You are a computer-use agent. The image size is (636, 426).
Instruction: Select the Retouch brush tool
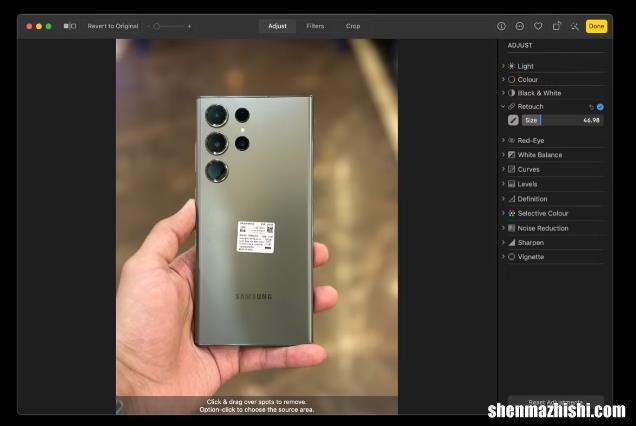pyautogui.click(x=513, y=120)
